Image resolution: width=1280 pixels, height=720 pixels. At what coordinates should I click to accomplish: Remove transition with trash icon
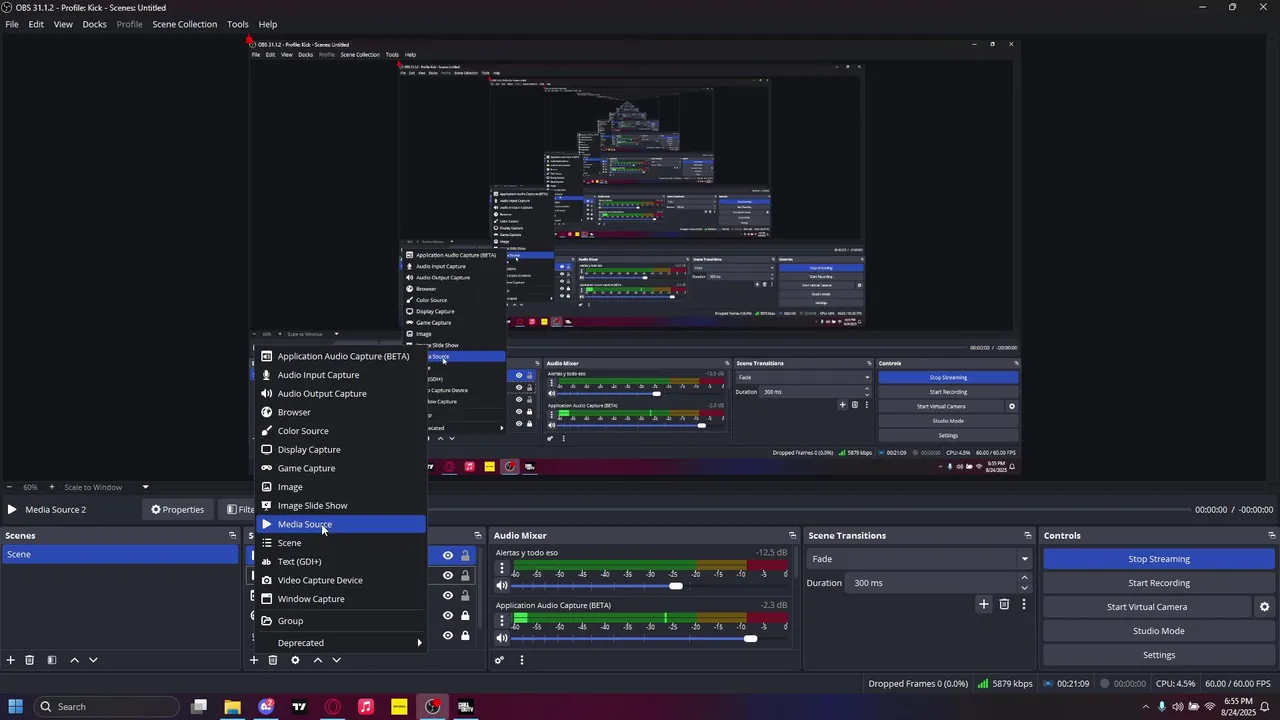coord(1005,604)
